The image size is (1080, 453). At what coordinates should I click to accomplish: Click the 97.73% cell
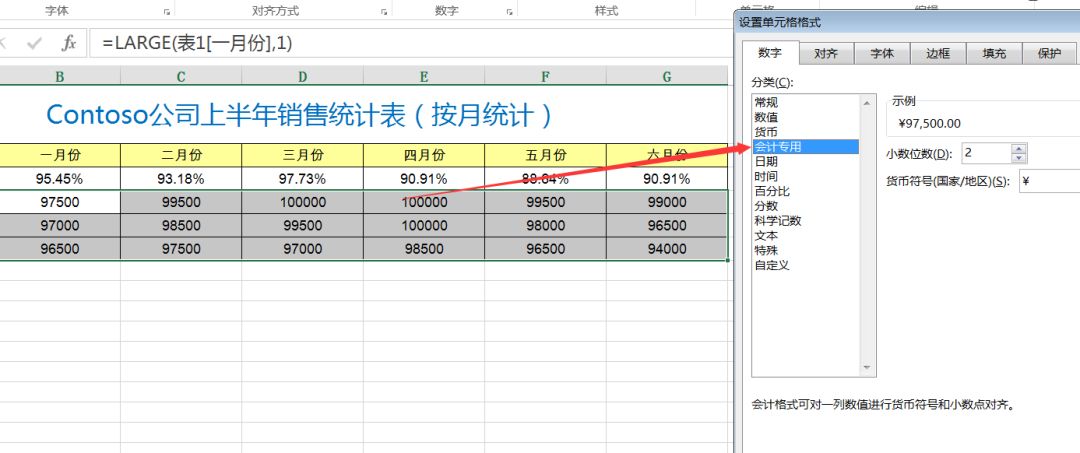pos(302,179)
